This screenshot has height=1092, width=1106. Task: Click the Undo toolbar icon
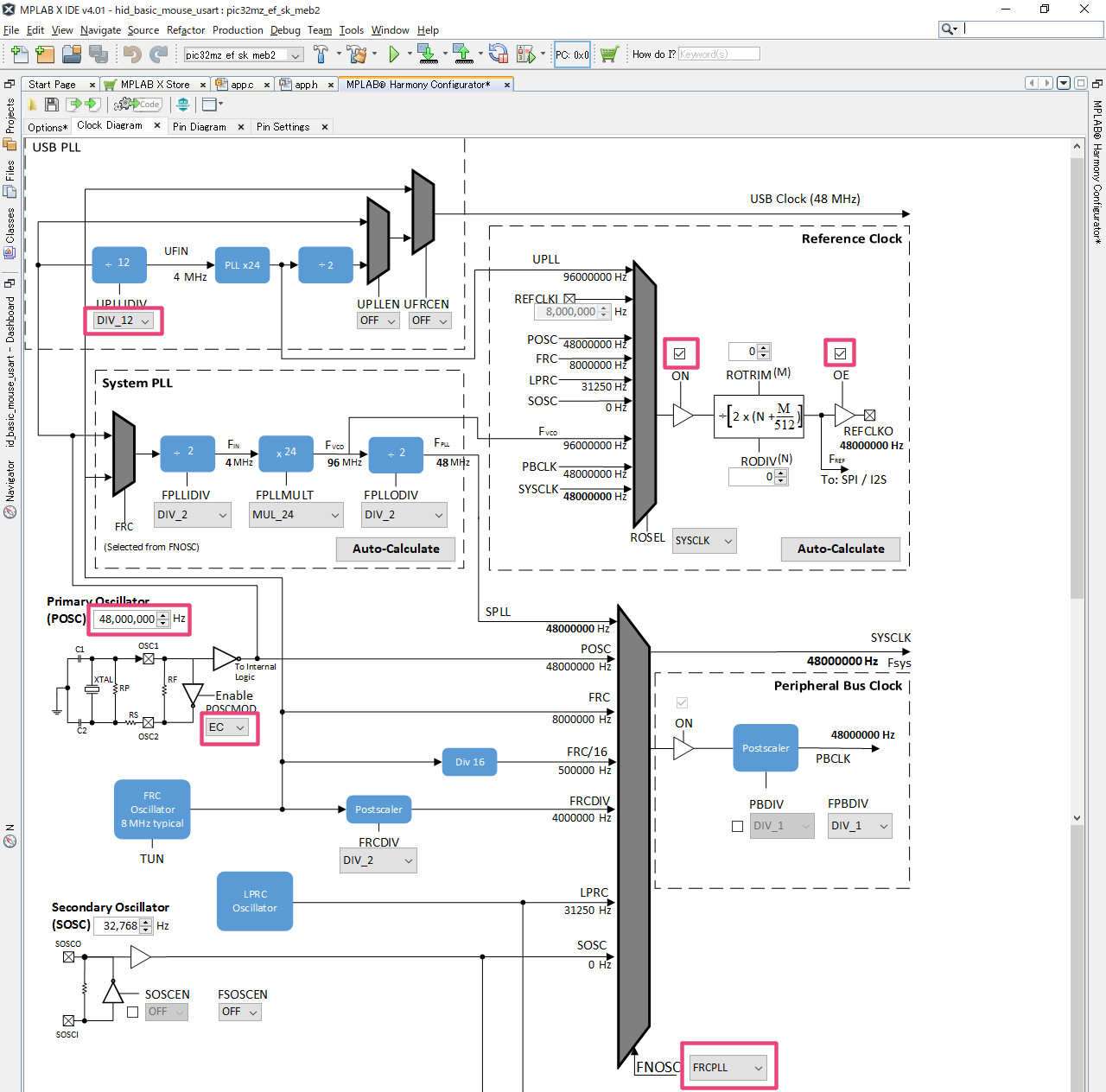pyautogui.click(x=132, y=54)
